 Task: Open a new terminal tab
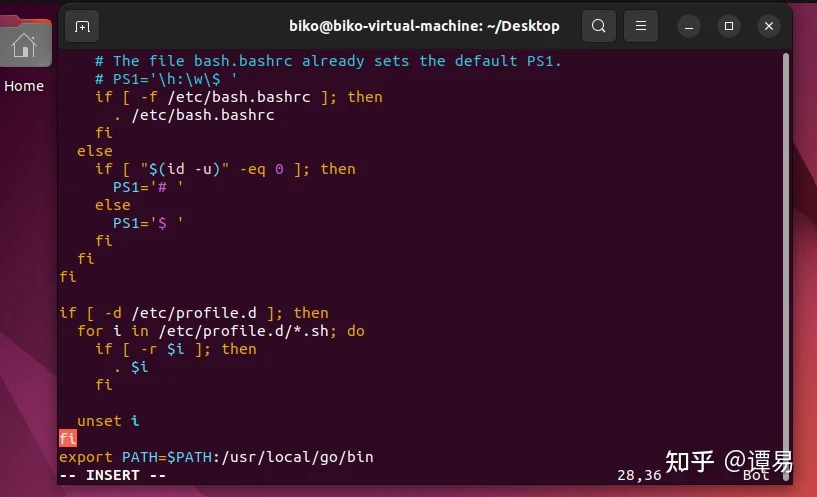pyautogui.click(x=82, y=26)
